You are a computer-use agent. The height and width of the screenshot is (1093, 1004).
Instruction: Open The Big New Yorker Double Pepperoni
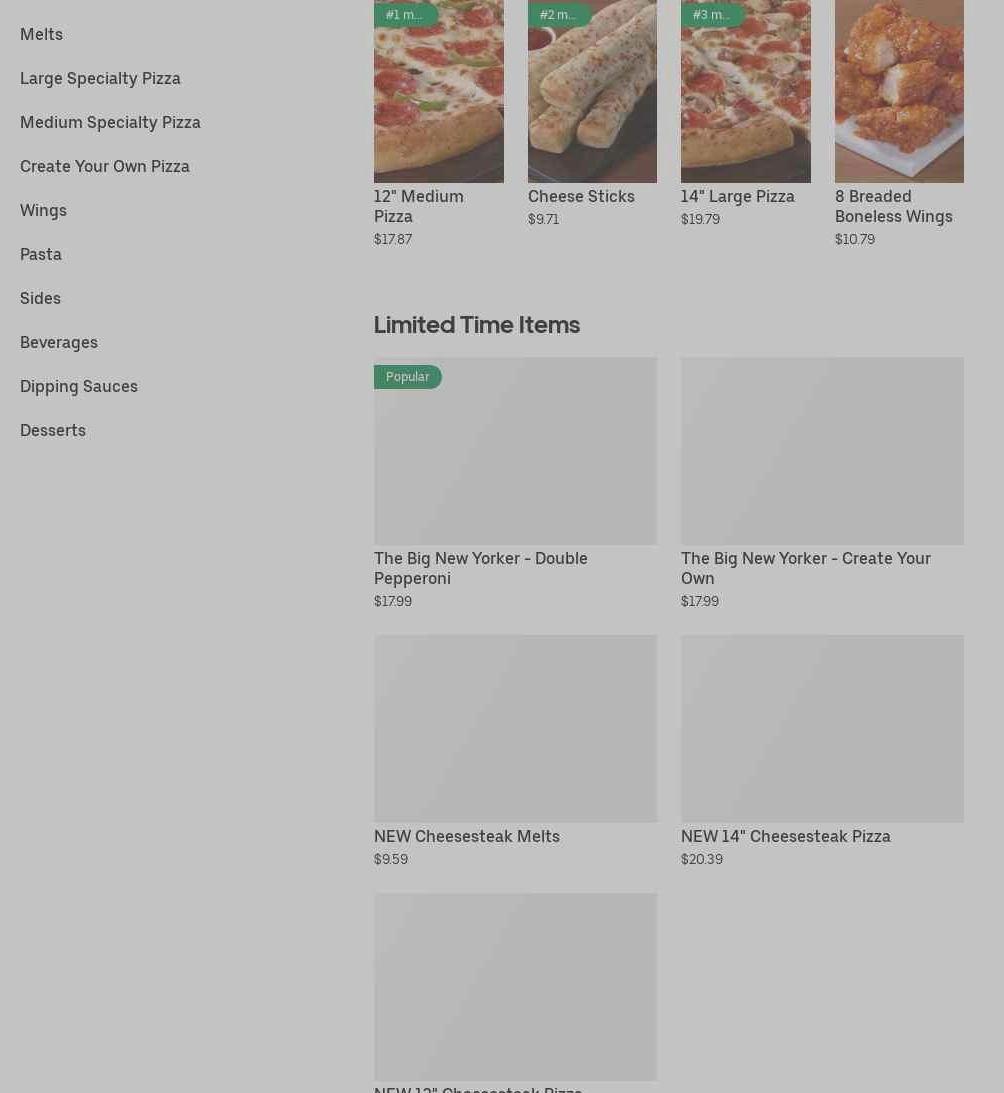[x=515, y=460]
